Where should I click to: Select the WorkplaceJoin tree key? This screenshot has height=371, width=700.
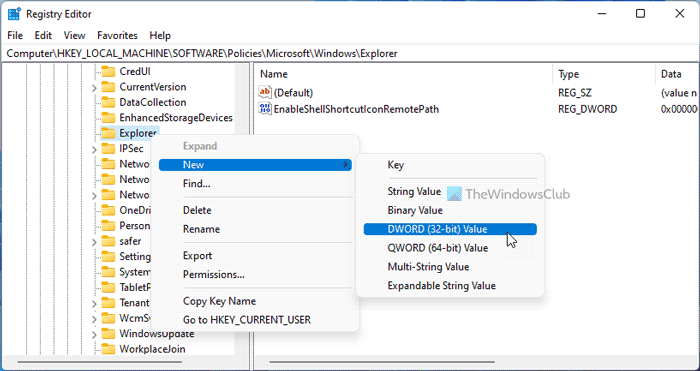152,349
